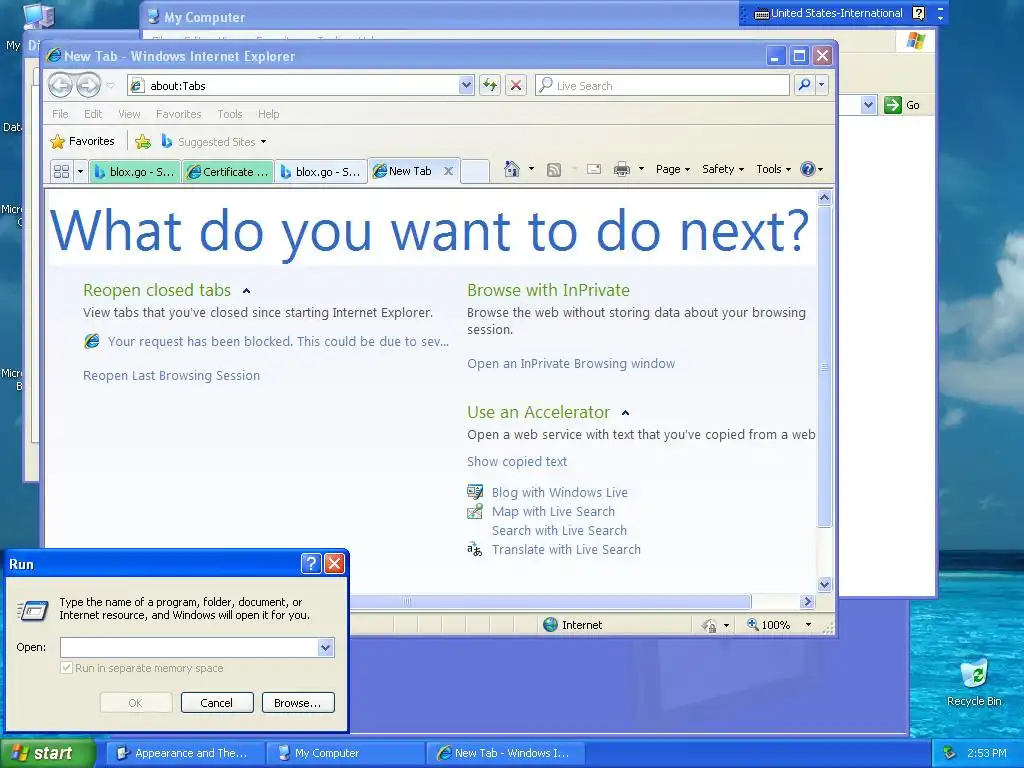Expand the Open combo box in Run
This screenshot has width=1024, height=768.
(x=325, y=647)
